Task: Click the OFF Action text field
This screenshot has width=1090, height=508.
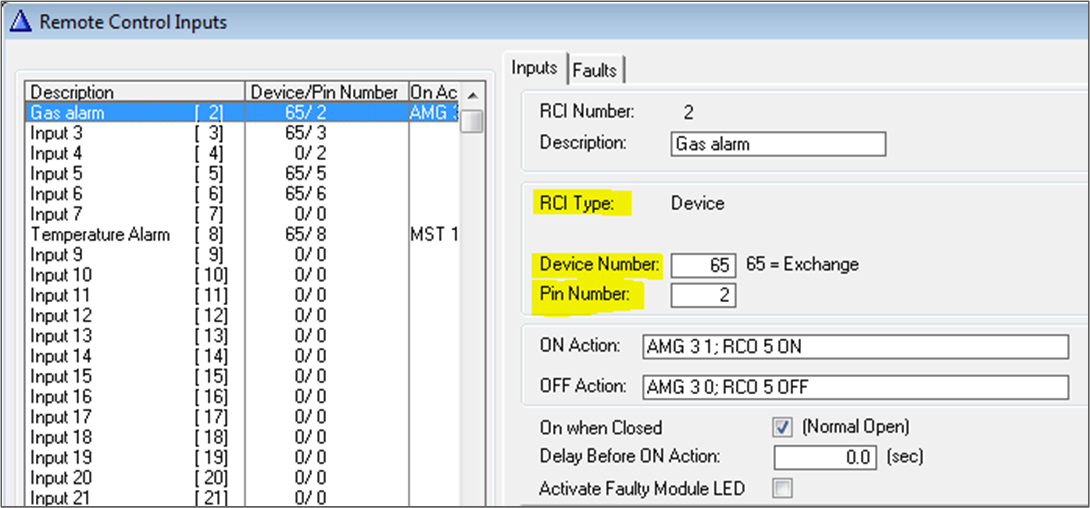Action: [x=856, y=386]
